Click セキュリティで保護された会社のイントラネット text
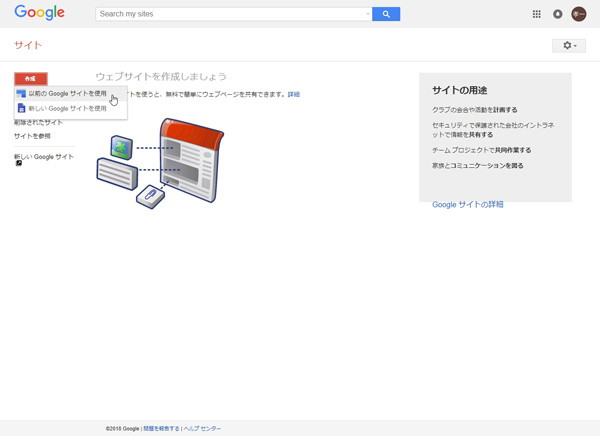This screenshot has width=600, height=436. (x=493, y=130)
